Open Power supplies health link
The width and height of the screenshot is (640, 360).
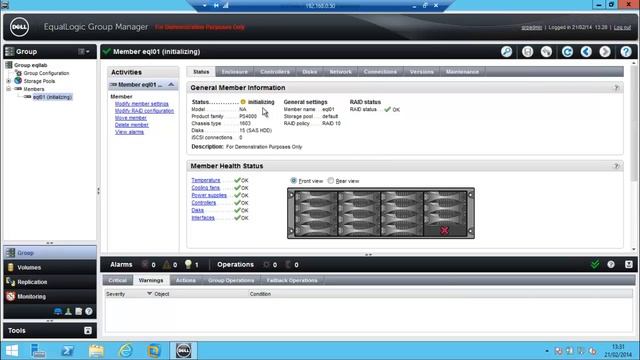click(209, 195)
